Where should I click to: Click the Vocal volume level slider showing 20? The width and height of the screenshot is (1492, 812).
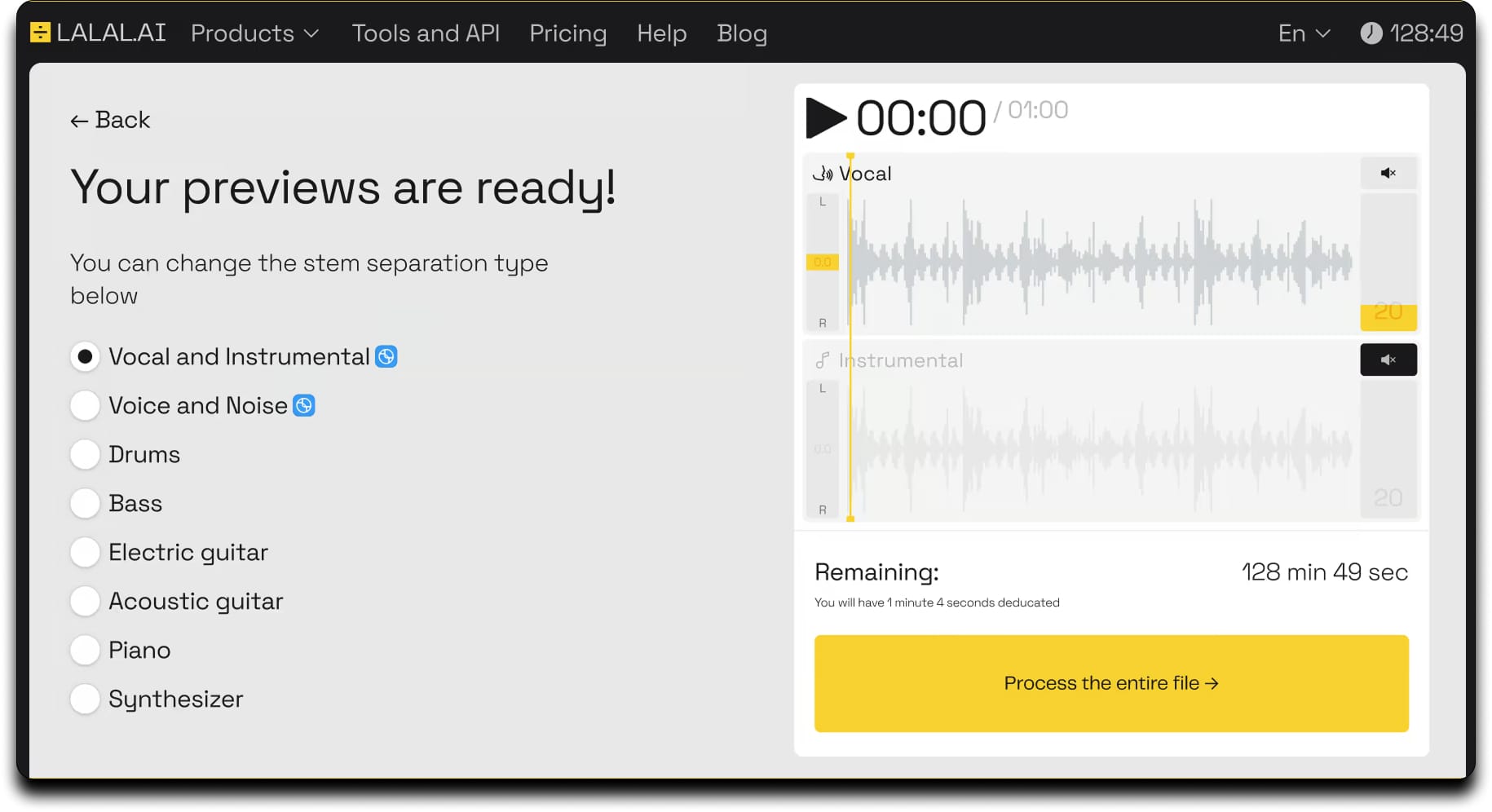pos(1388,312)
